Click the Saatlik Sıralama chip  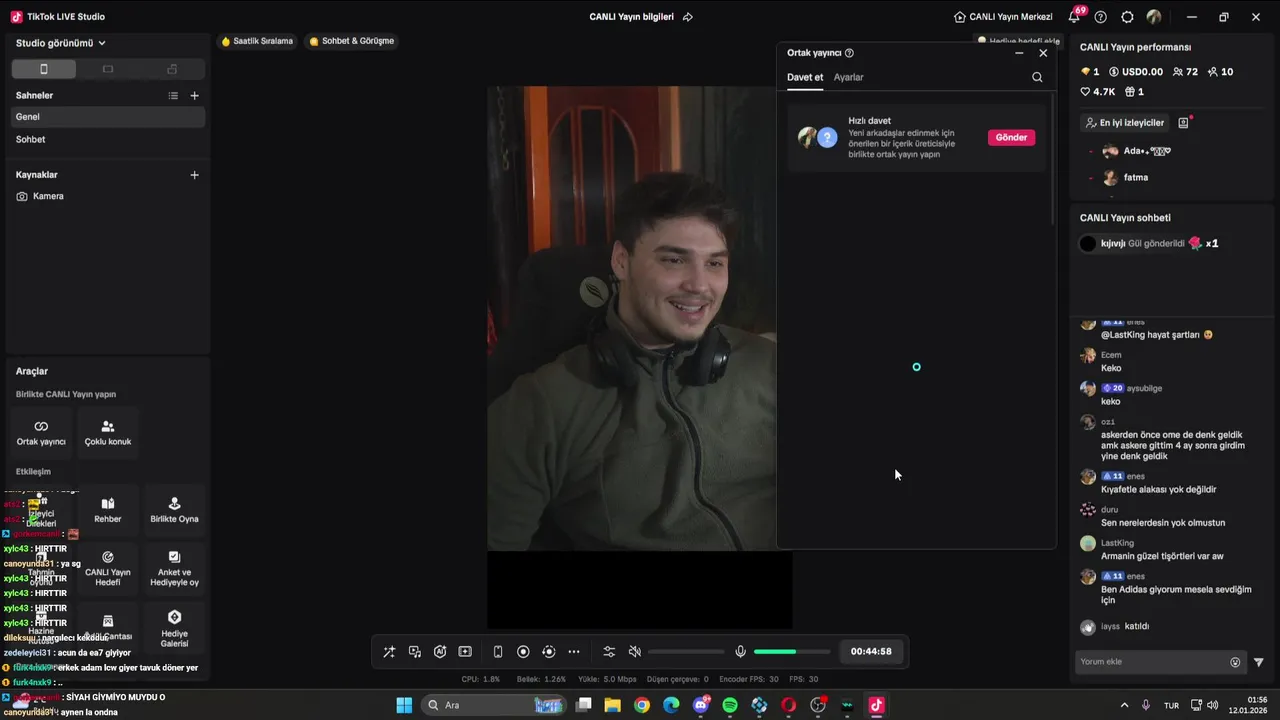(x=257, y=41)
